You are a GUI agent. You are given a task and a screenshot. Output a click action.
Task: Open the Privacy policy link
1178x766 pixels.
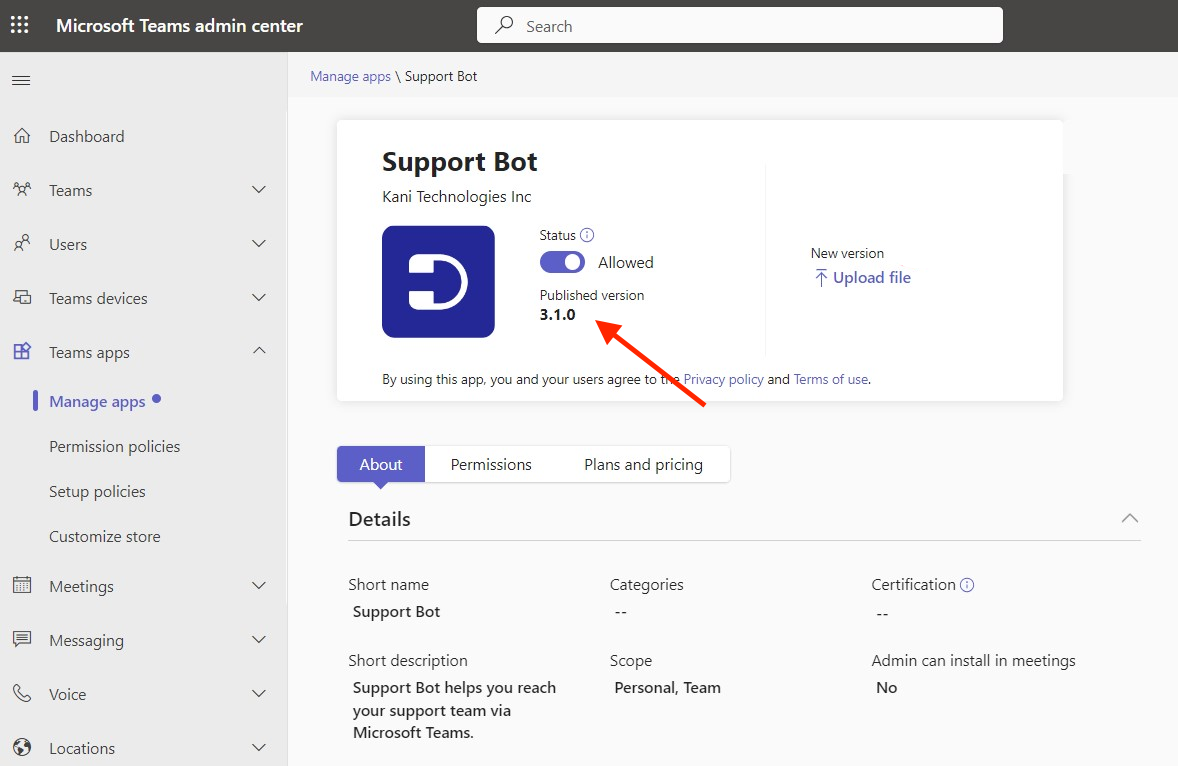pos(723,379)
